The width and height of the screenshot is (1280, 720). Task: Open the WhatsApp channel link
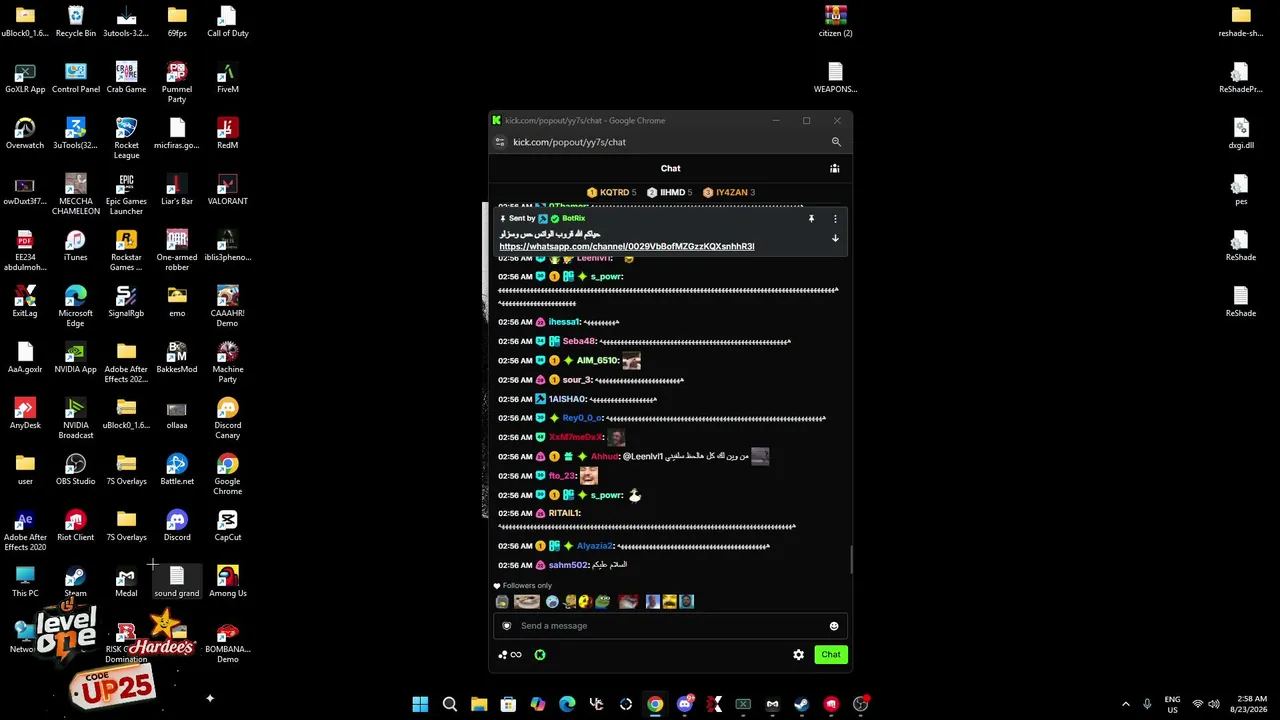(x=627, y=246)
